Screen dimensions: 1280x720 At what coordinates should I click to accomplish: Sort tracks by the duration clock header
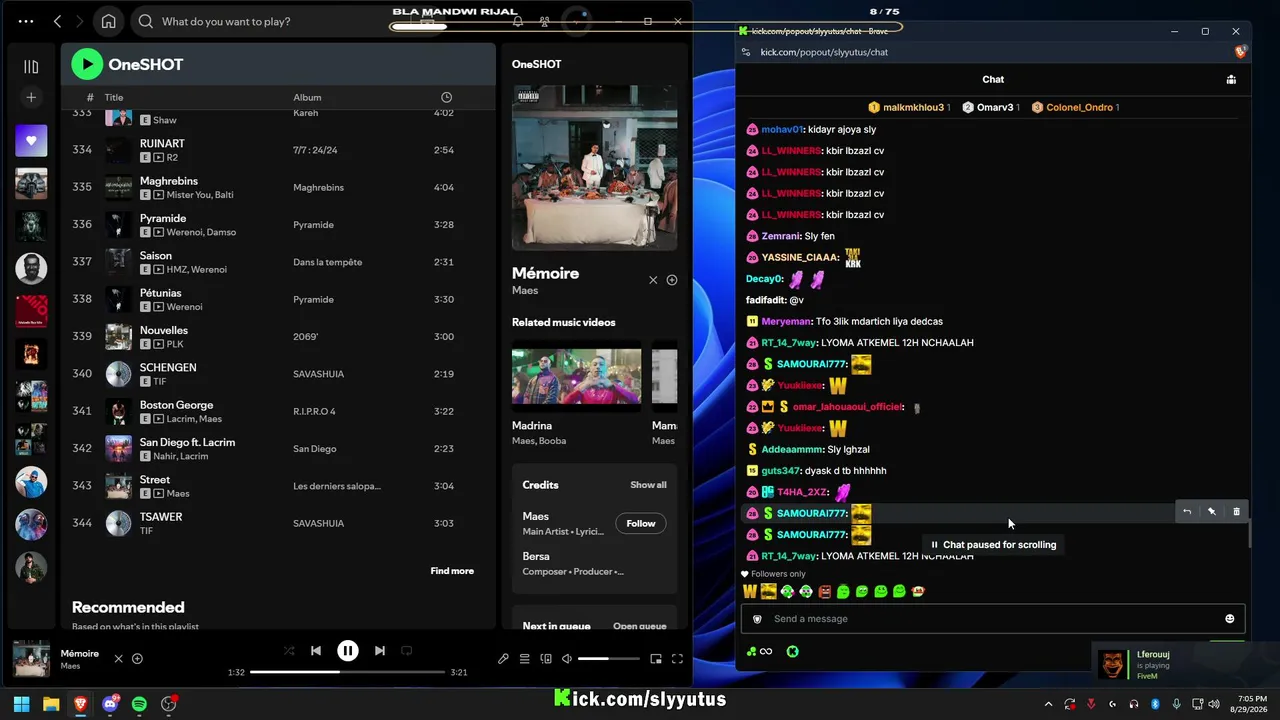[446, 97]
